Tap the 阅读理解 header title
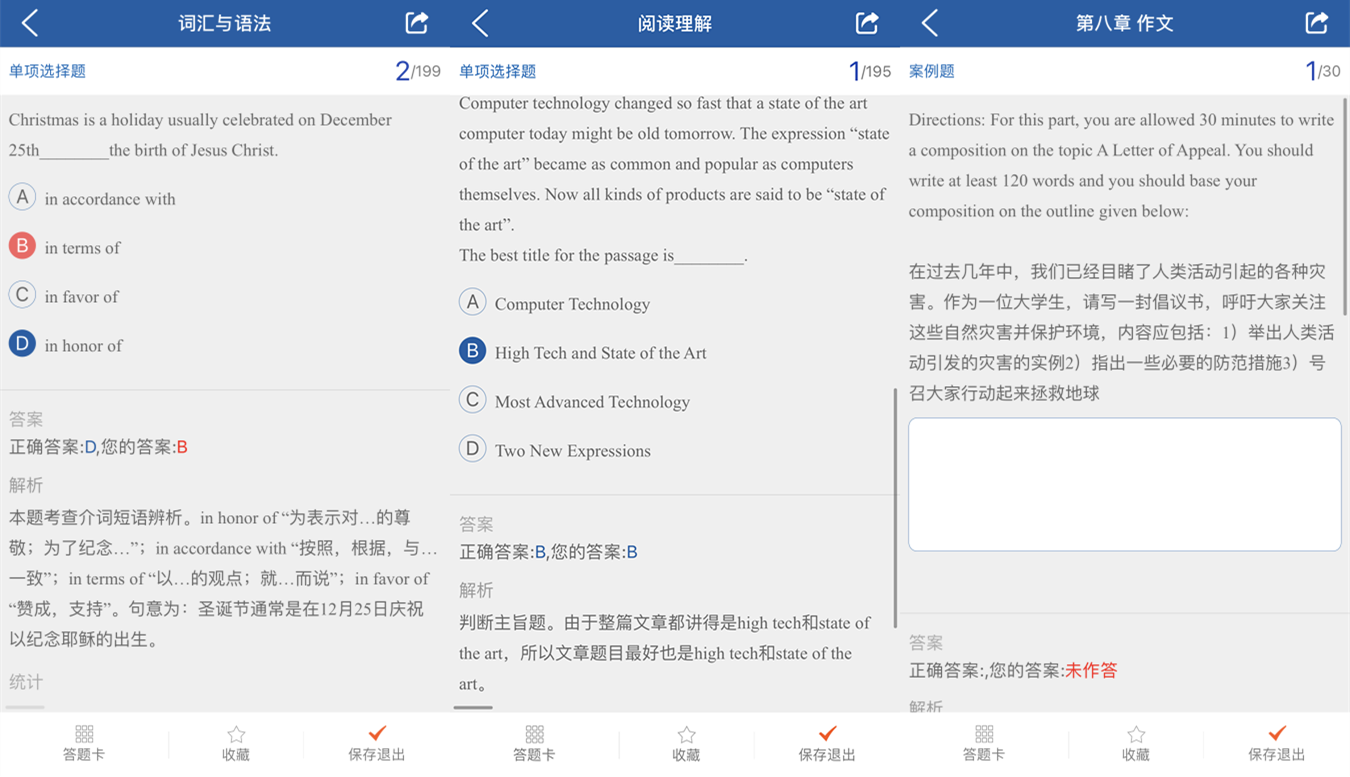Screen dimensions: 1350x777 [675, 23]
